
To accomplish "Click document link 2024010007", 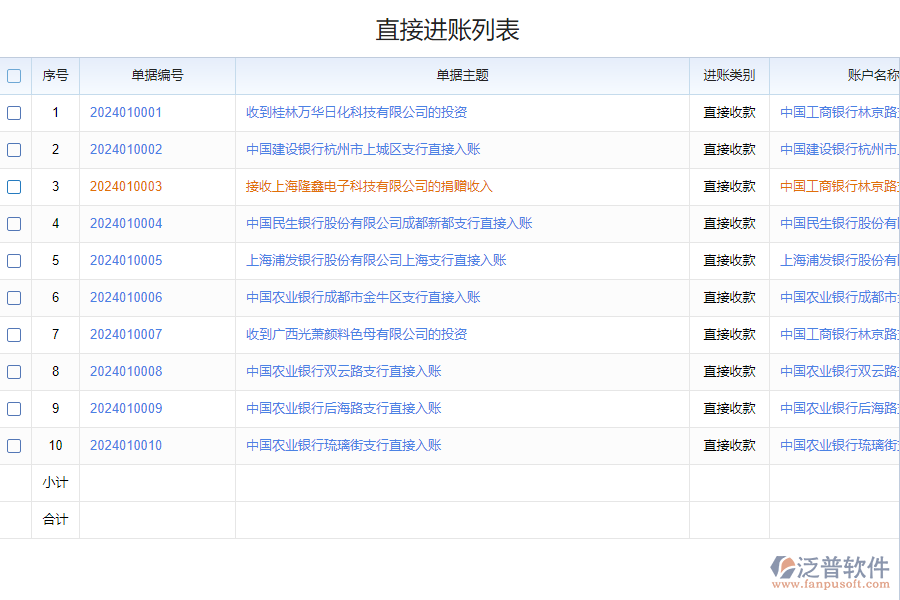I will pyautogui.click(x=126, y=335).
